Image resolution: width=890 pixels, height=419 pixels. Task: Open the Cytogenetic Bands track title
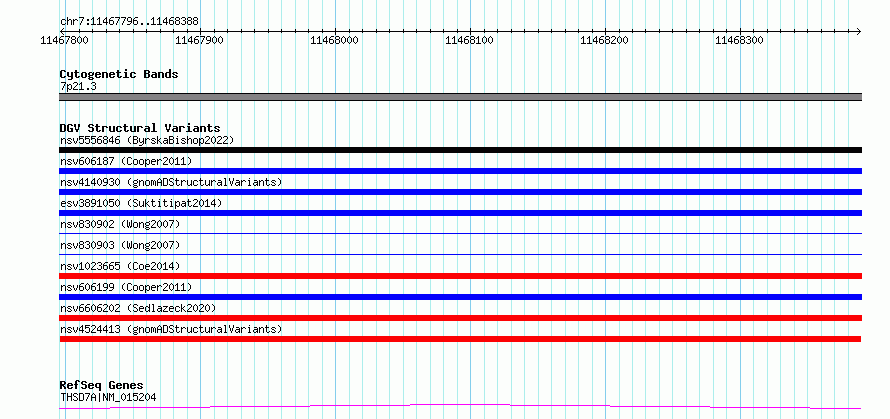click(119, 74)
